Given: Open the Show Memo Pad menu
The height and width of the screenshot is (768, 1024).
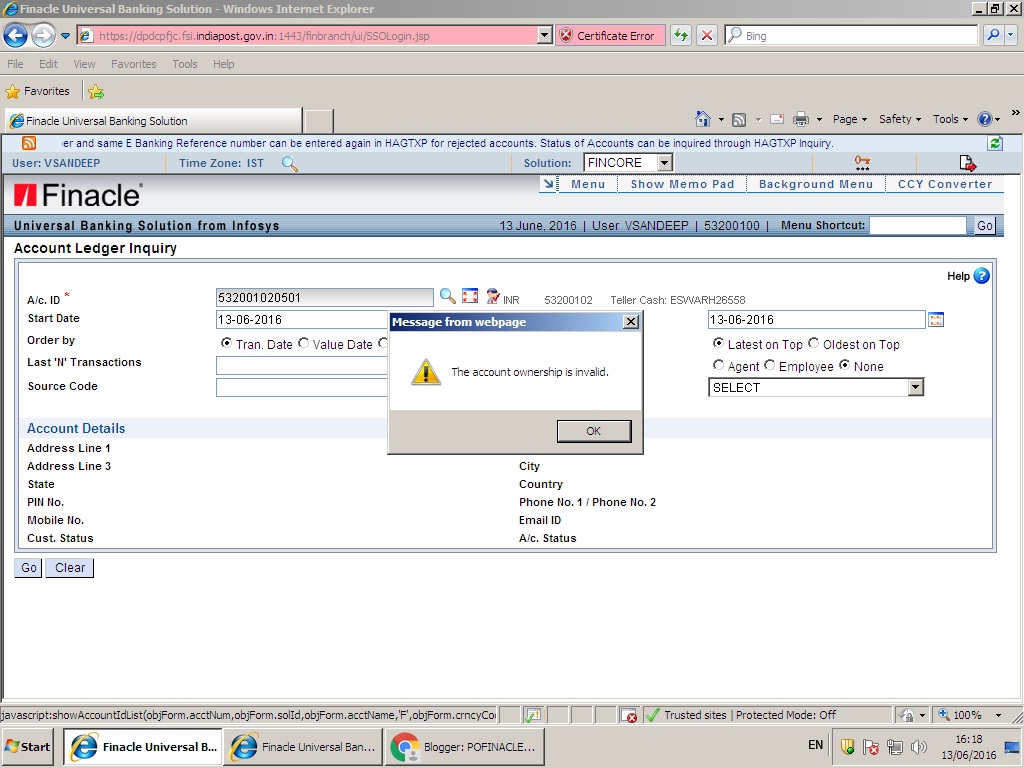Looking at the screenshot, I should click(680, 184).
